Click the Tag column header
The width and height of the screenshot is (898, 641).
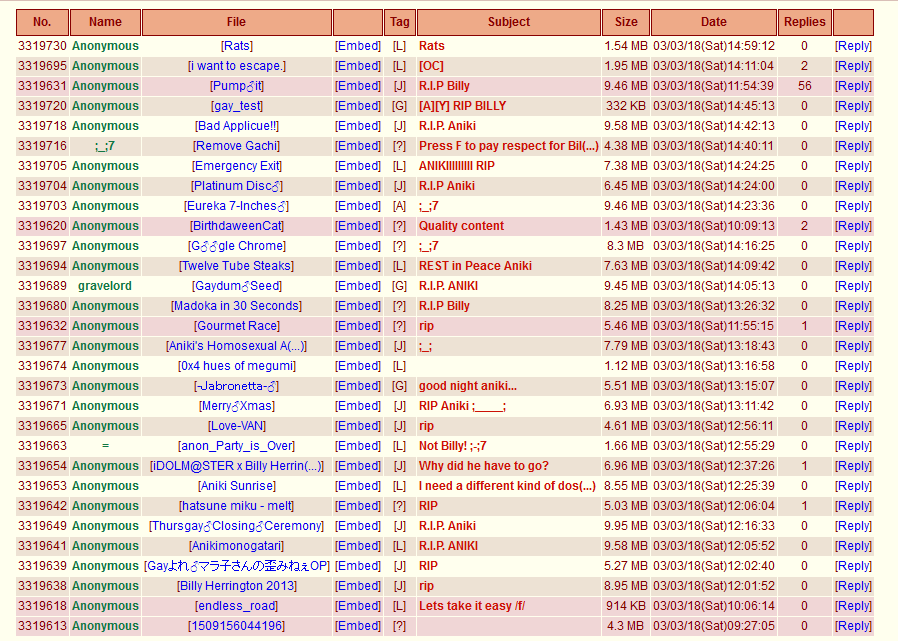click(x=399, y=22)
